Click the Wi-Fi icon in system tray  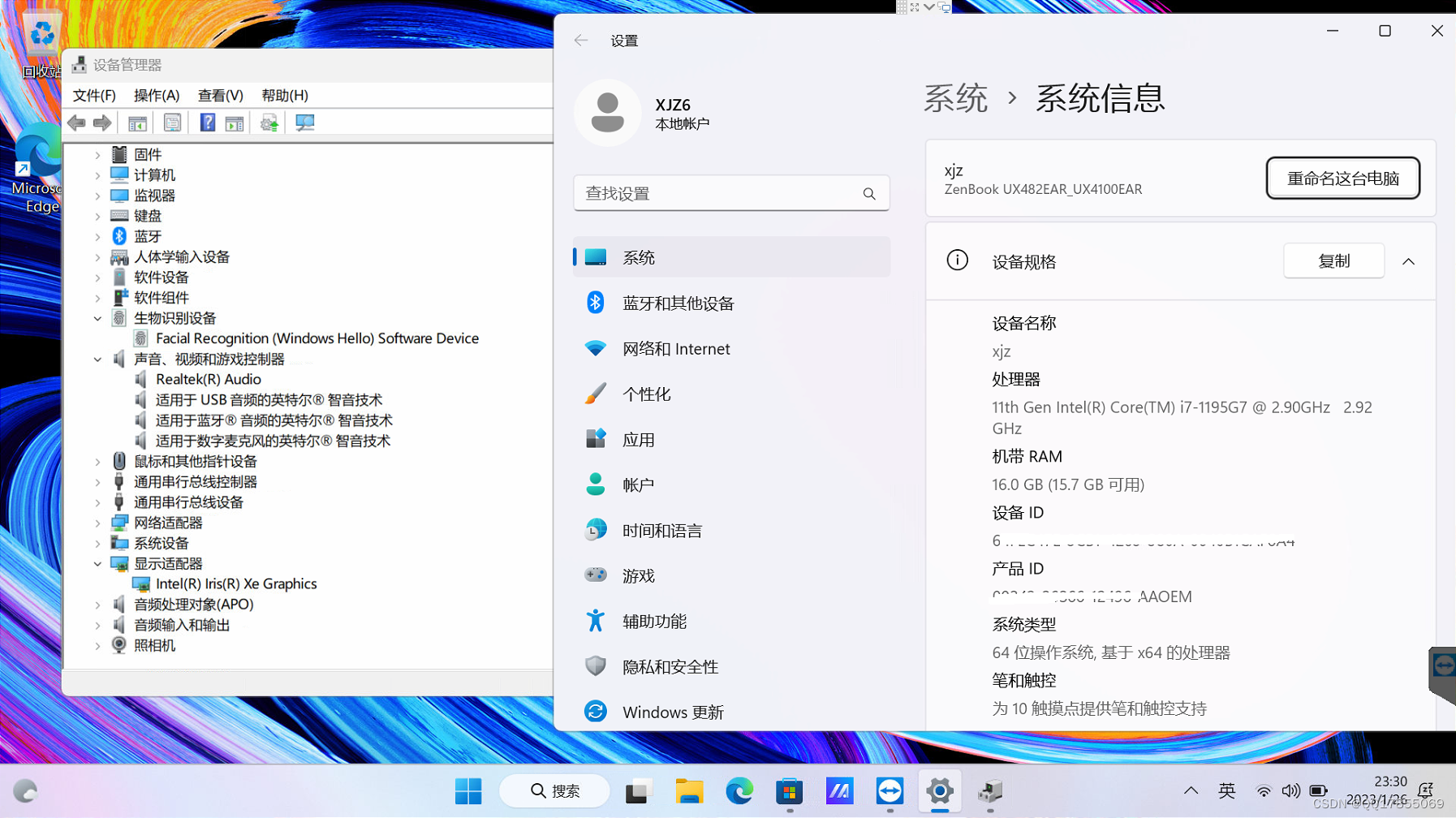[1264, 790]
